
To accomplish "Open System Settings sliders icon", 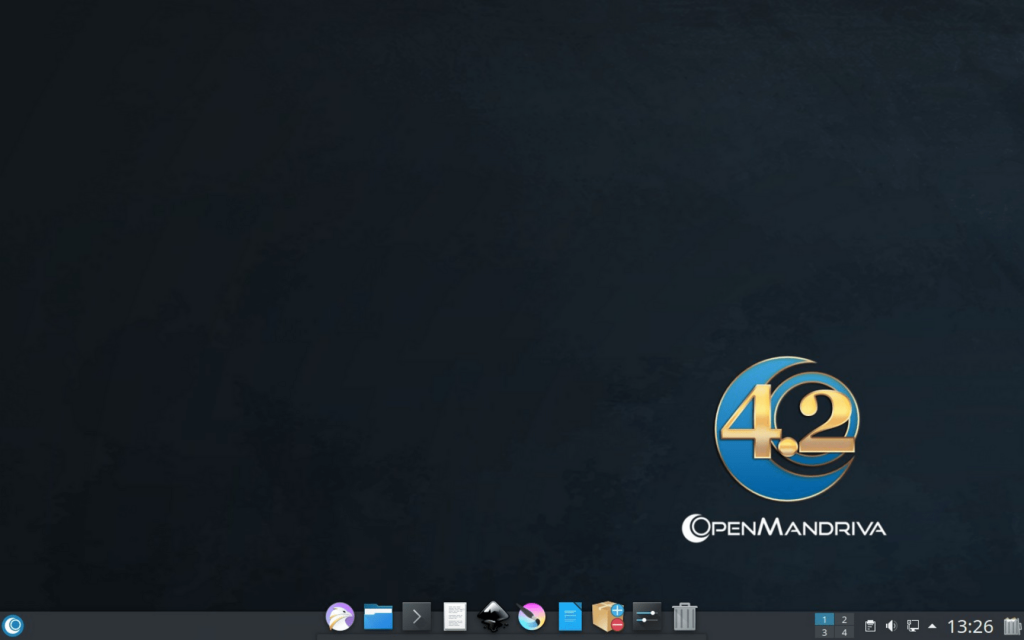I will pos(647,616).
